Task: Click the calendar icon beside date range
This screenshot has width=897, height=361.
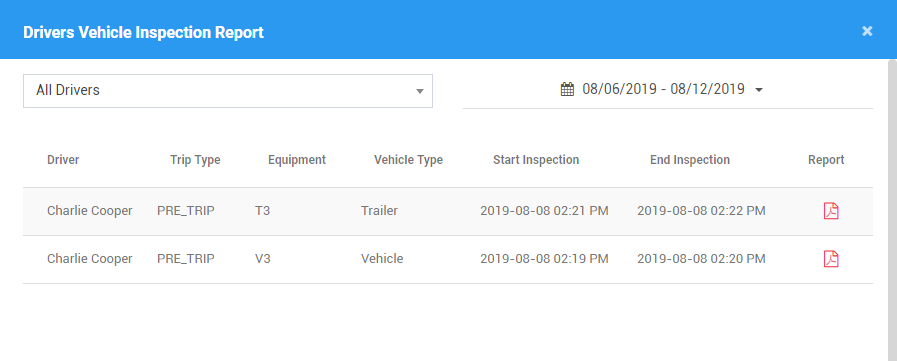Action: [567, 89]
